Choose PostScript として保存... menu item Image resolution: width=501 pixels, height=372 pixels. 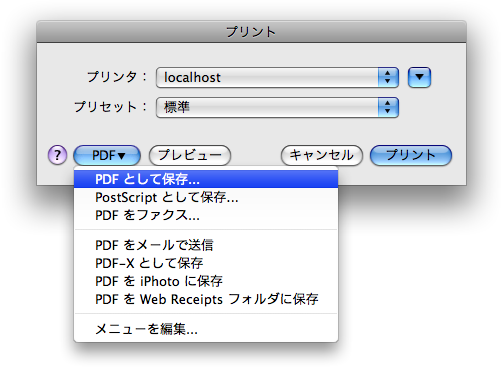tap(206, 197)
